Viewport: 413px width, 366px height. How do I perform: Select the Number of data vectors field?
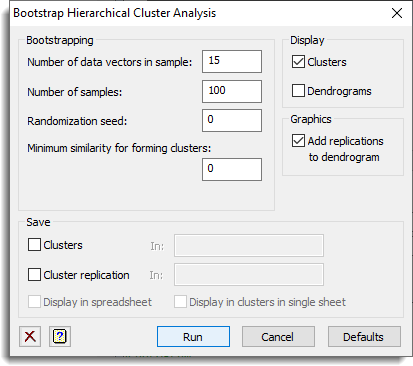(232, 61)
